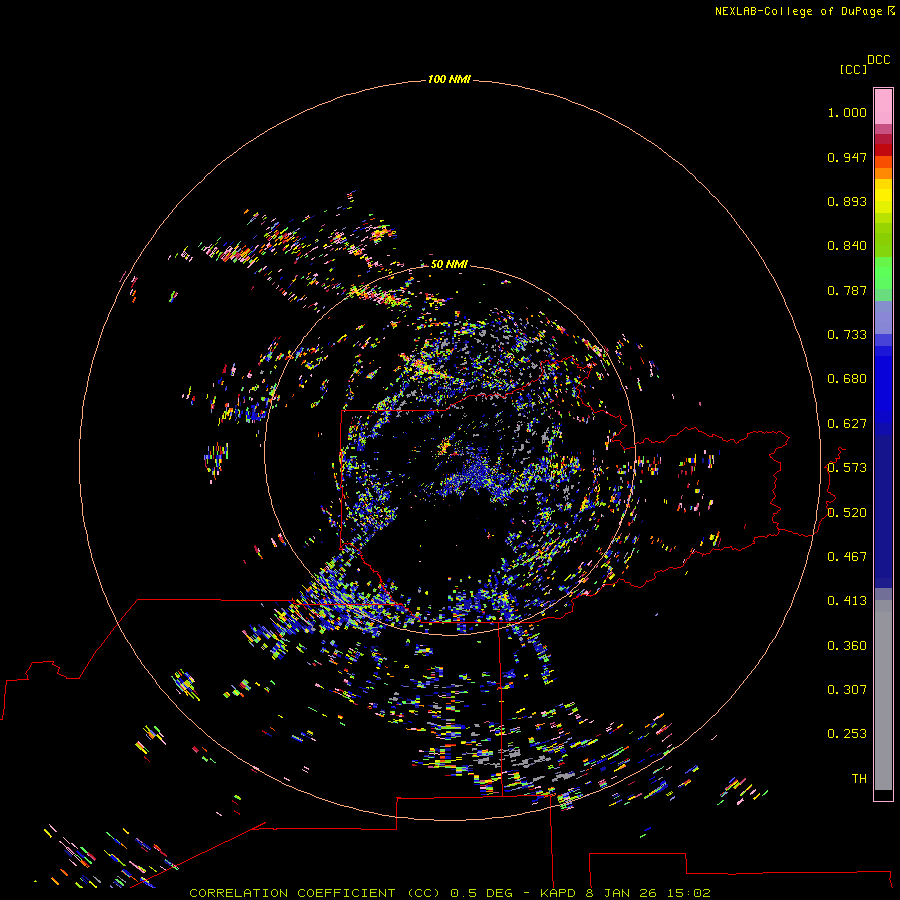The height and width of the screenshot is (900, 900).
Task: Click the 0.253 scale value
Action: click(847, 734)
